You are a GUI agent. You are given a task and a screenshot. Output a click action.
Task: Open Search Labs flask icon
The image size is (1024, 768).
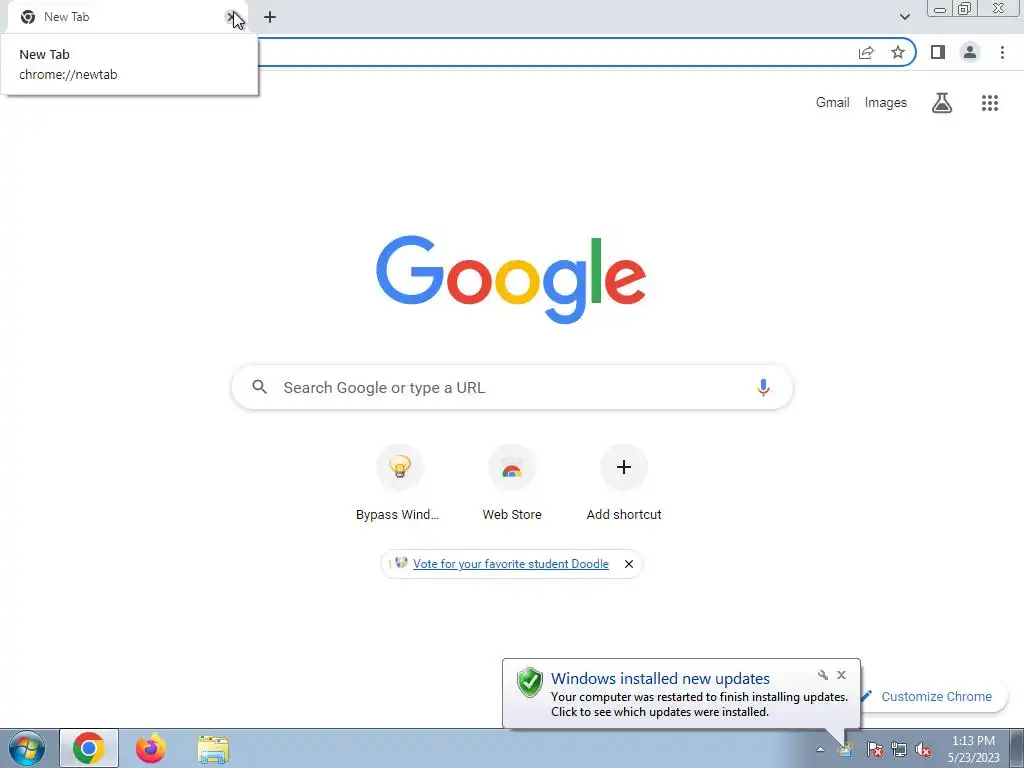click(942, 103)
